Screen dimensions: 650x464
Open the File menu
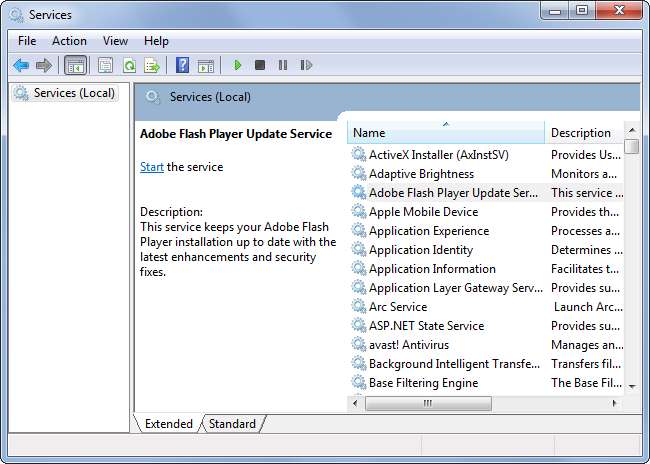pyautogui.click(x=27, y=41)
